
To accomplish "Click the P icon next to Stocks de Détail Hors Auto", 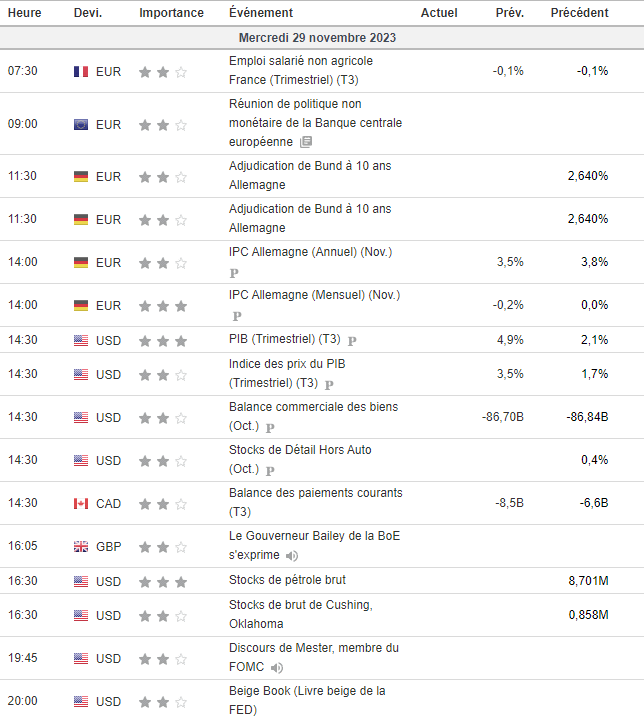I will (x=270, y=470).
